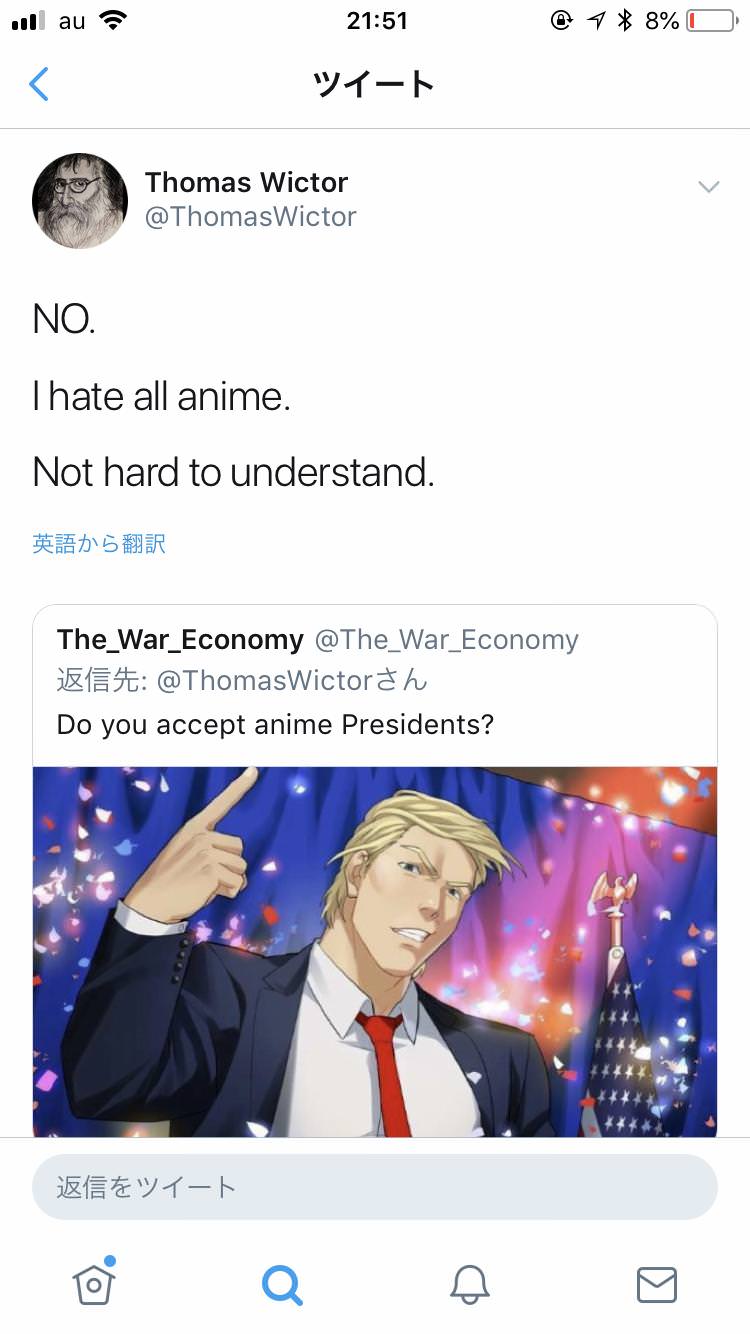Open the Search magnifier tab
The width and height of the screenshot is (750, 1334).
pos(281,1284)
